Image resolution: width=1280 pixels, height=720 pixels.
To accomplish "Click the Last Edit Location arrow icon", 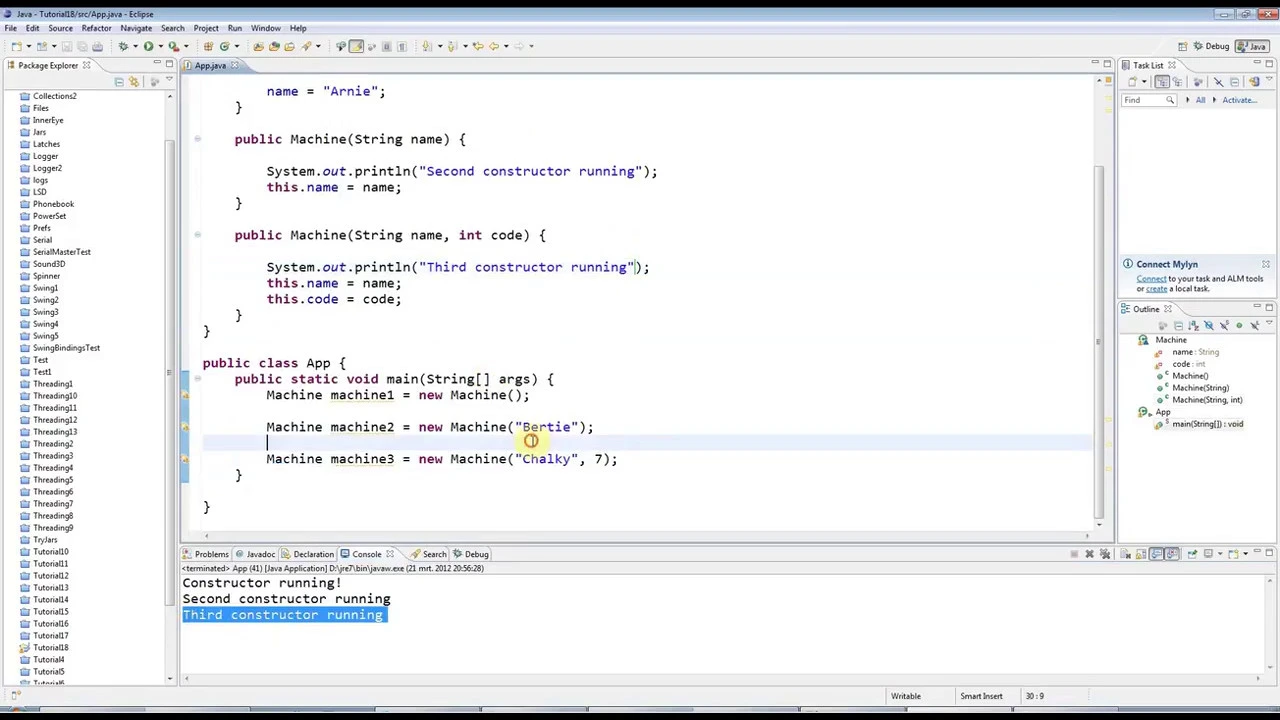I will coord(478,46).
